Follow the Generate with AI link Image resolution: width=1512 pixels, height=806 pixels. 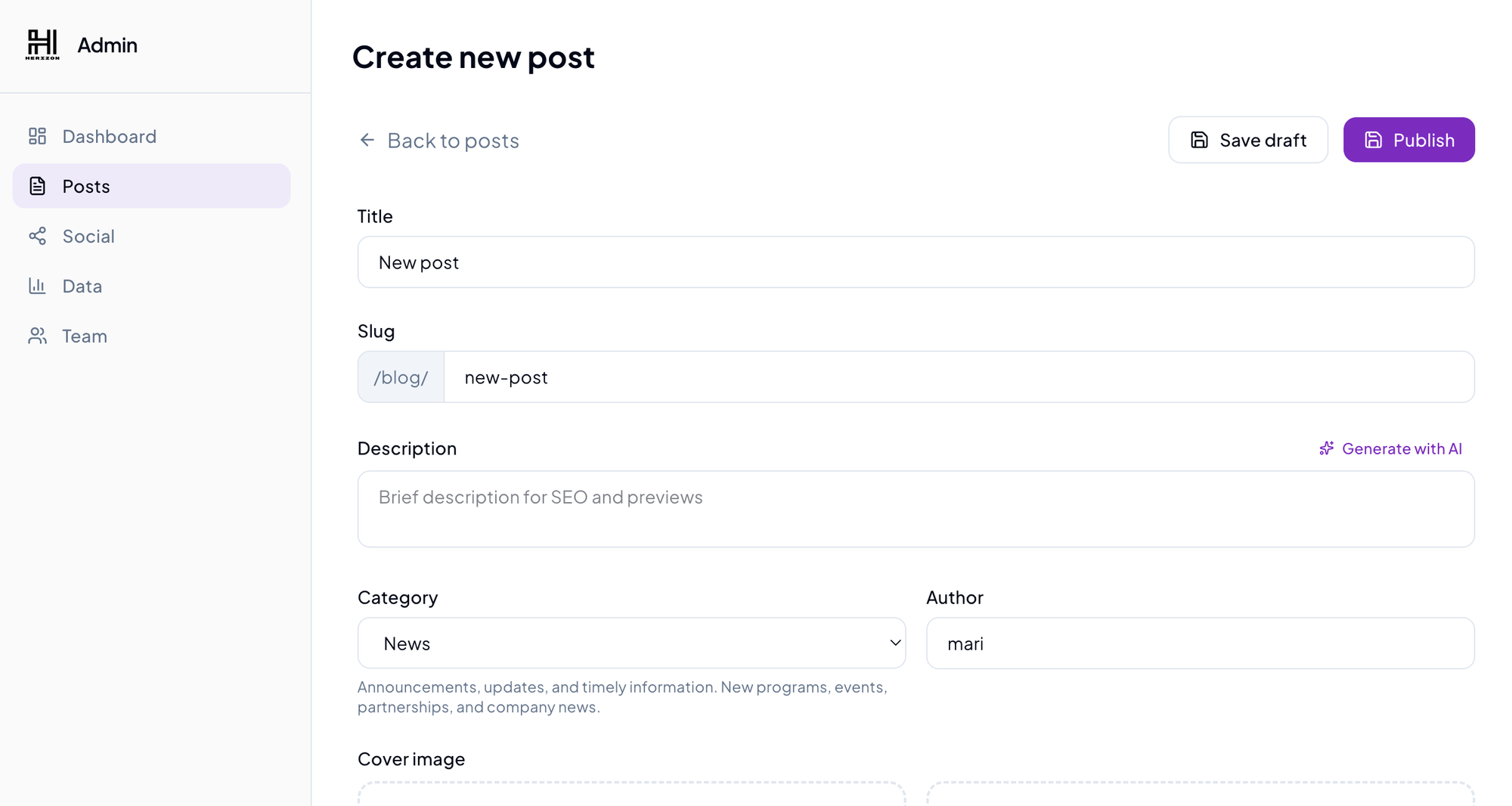[1401, 448]
